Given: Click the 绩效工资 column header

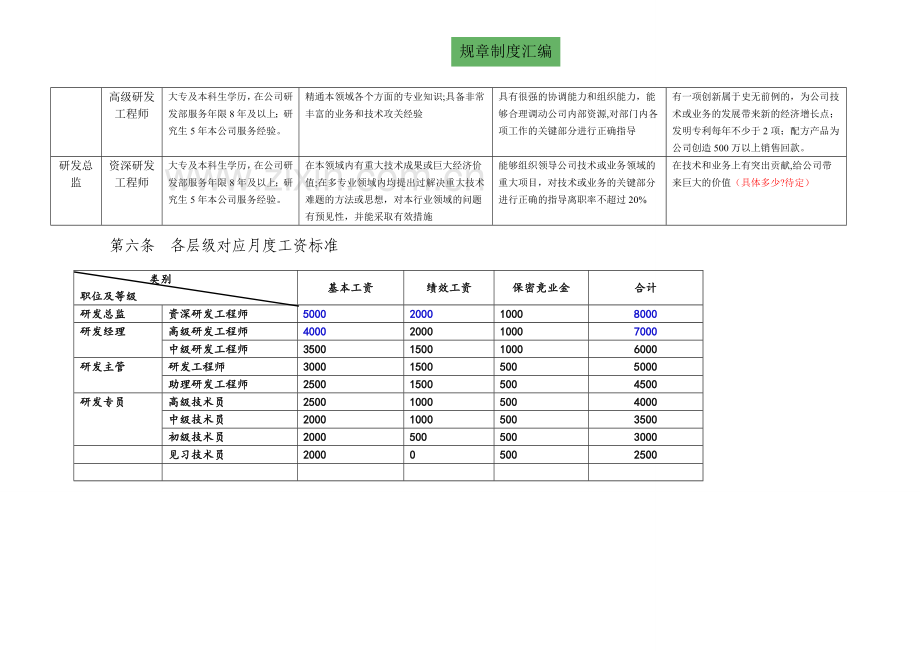Looking at the screenshot, I should click(449, 287).
